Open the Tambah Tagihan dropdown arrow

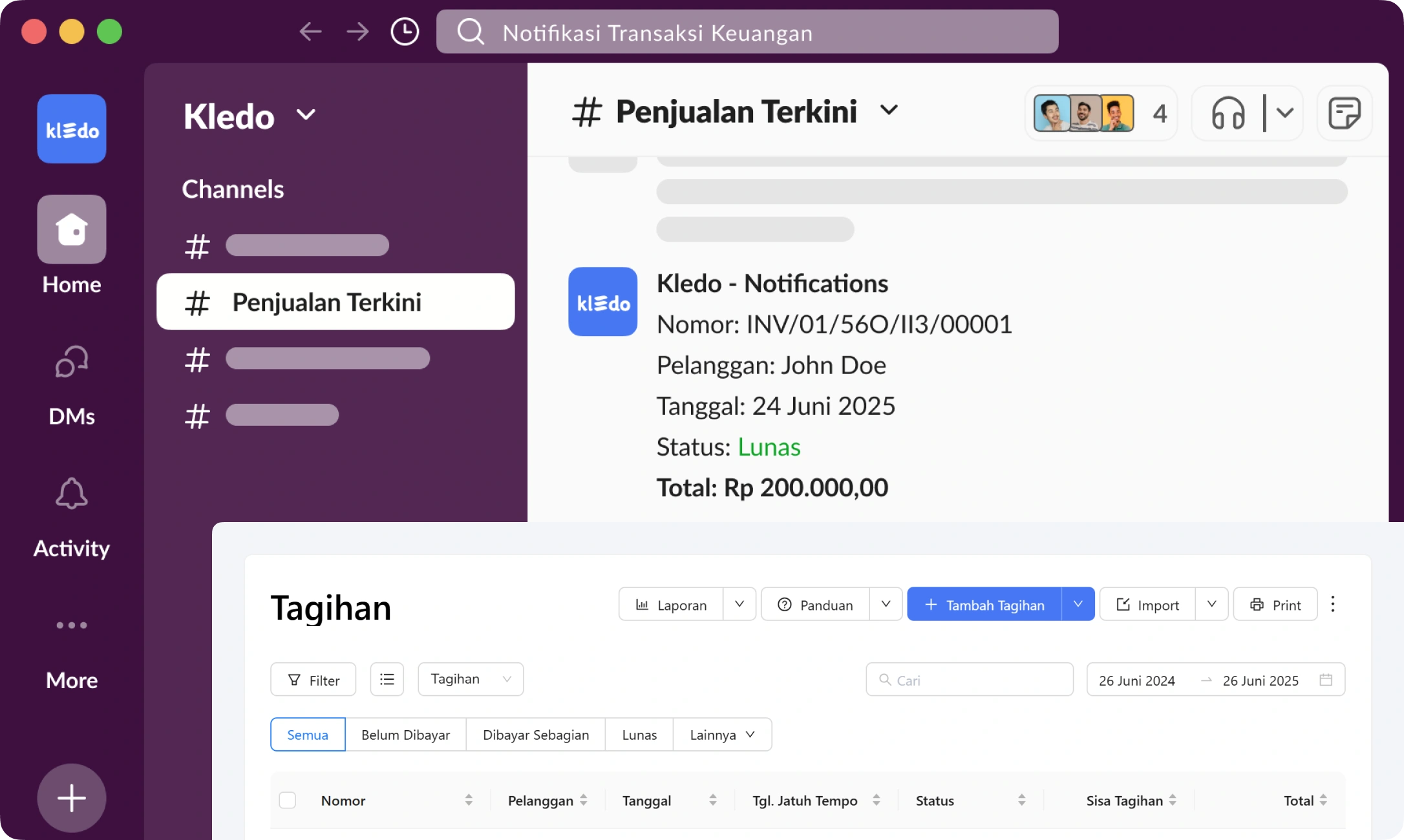click(x=1077, y=604)
